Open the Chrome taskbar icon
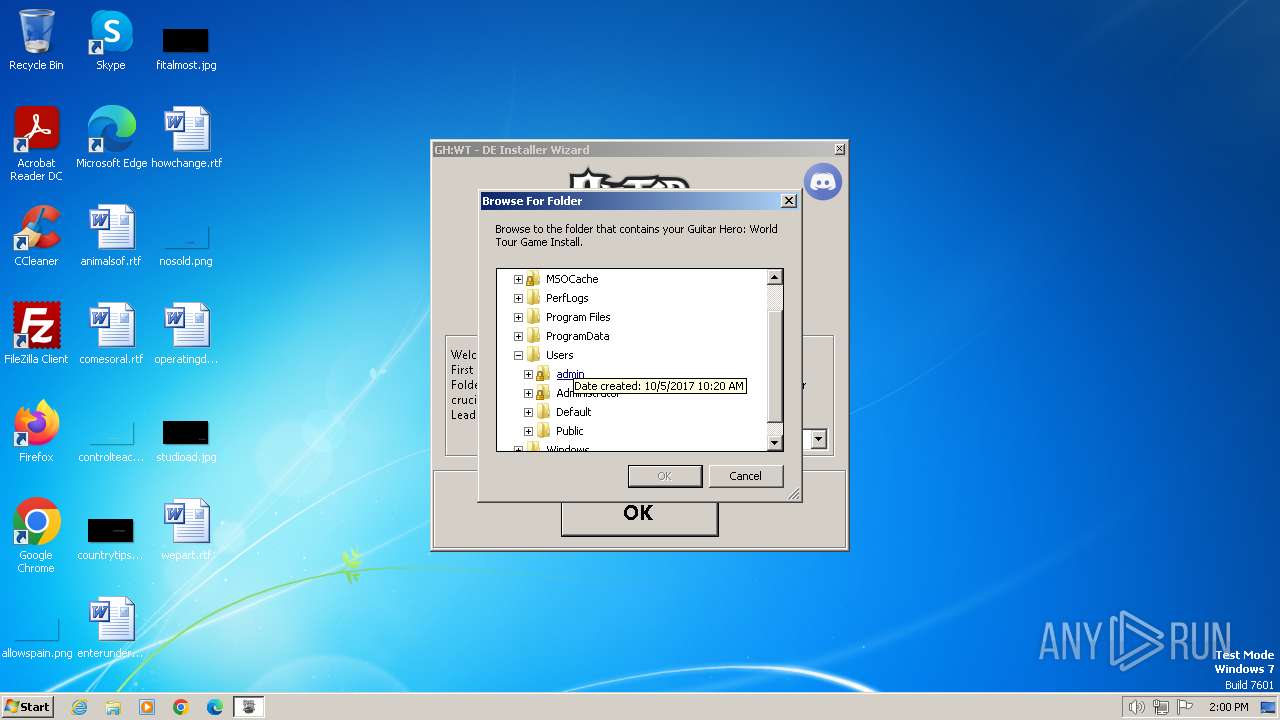The height and width of the screenshot is (720, 1280). [x=181, y=707]
